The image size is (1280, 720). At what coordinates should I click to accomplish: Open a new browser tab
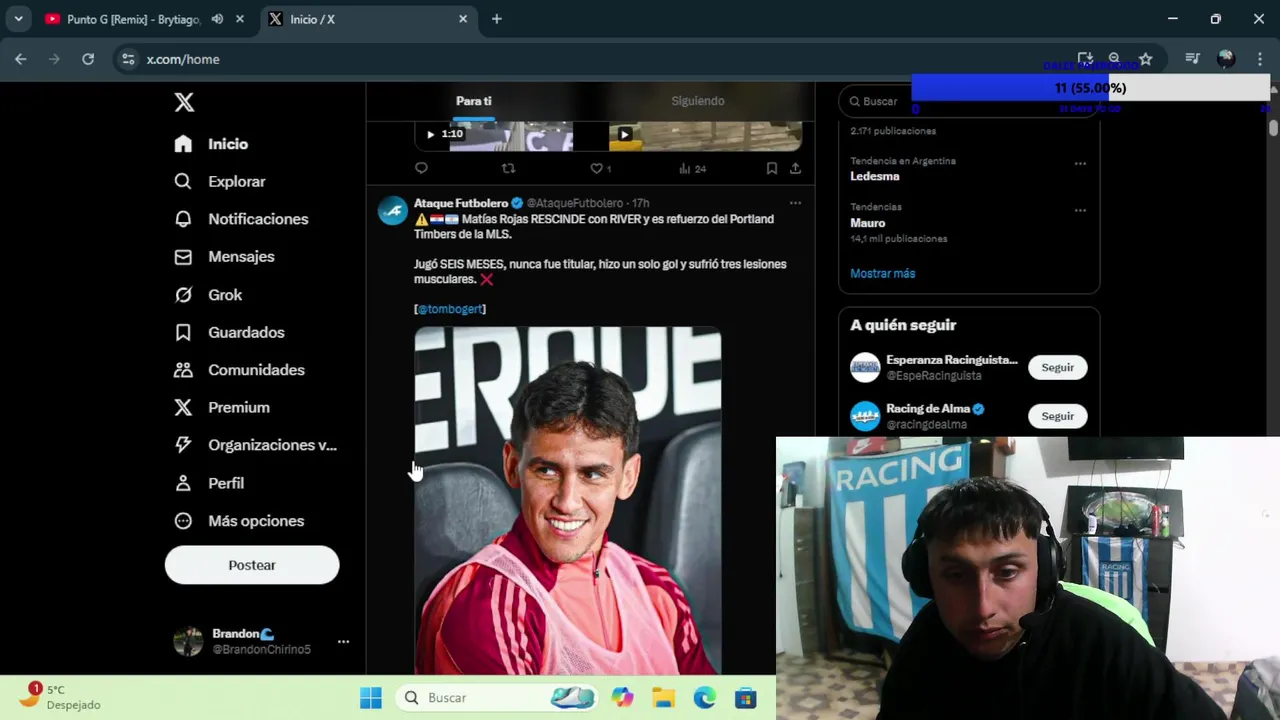(497, 19)
